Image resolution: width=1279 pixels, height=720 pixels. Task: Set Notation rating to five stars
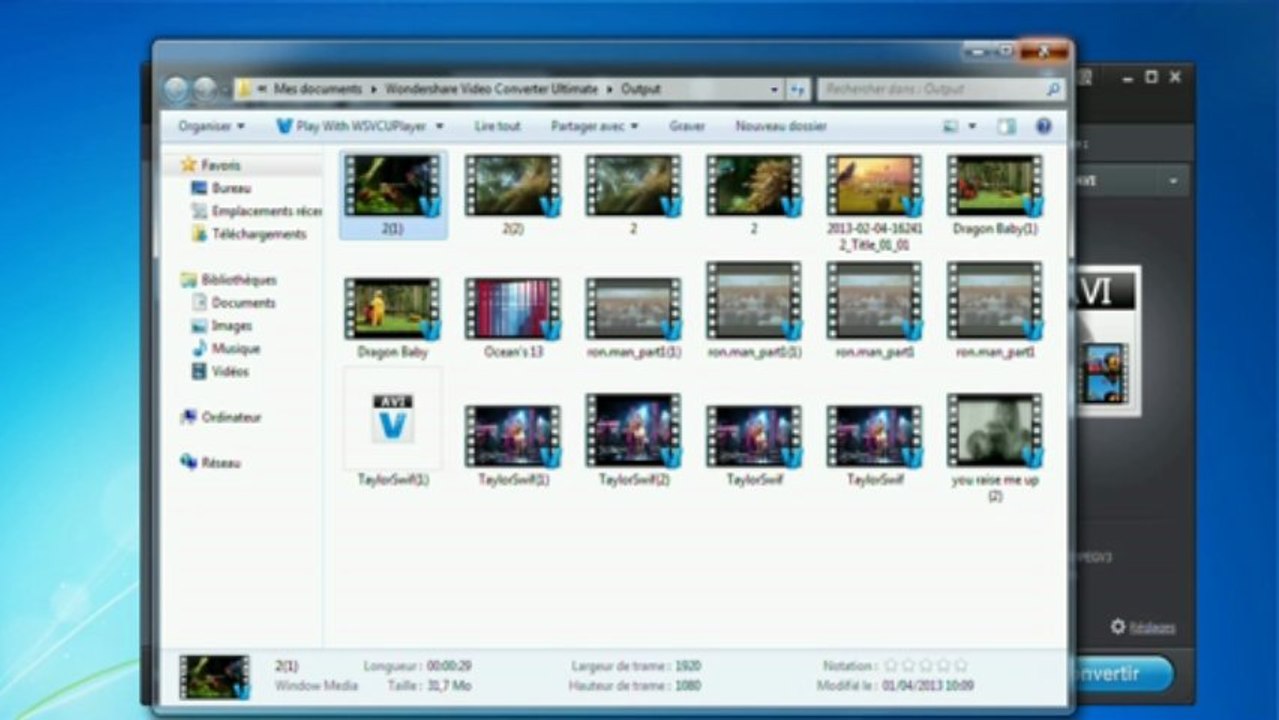960,665
